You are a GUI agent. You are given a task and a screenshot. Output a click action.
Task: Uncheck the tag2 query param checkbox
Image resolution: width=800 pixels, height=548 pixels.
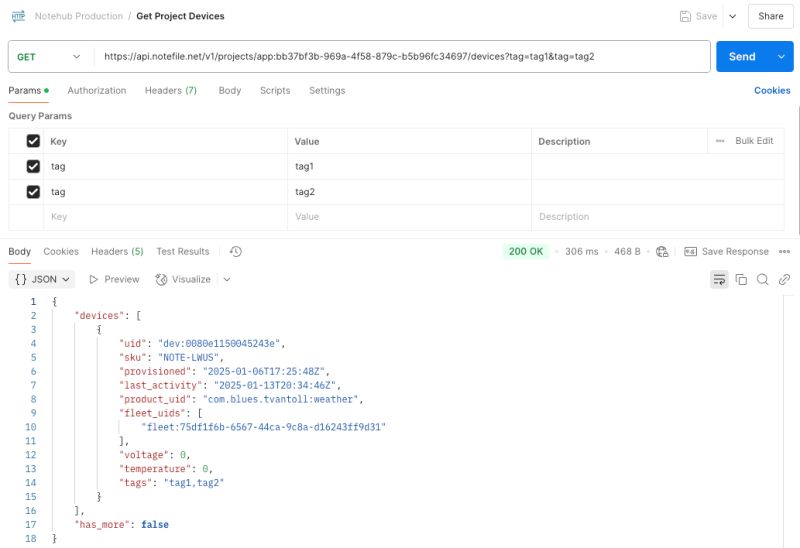(33, 192)
